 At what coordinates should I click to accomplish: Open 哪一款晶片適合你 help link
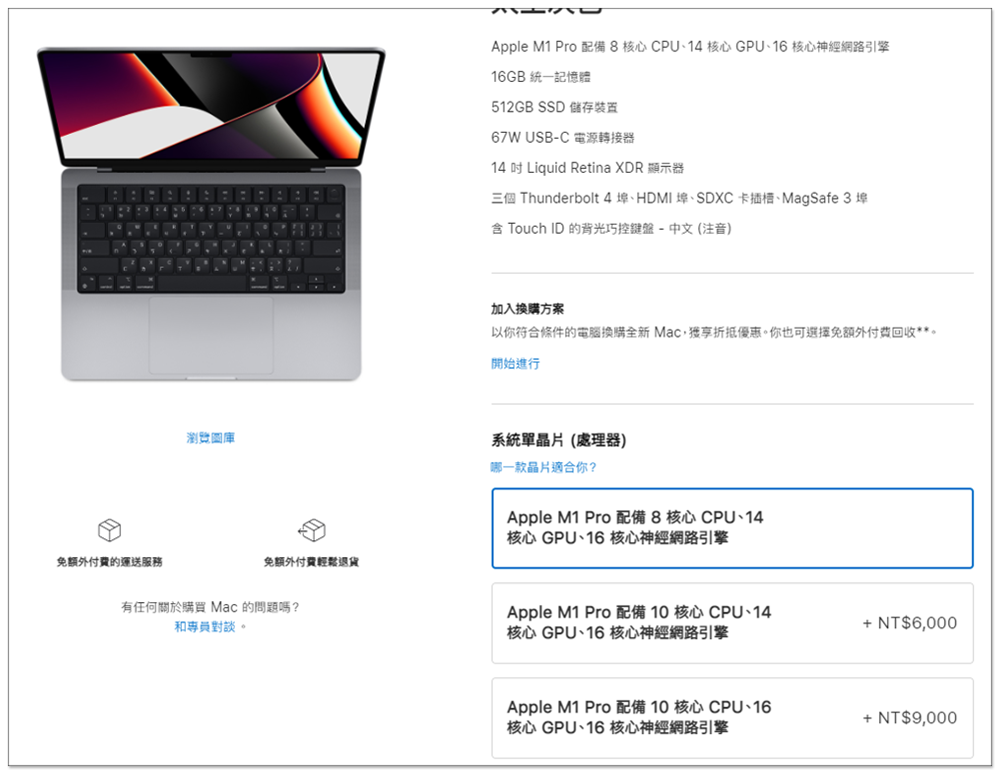coord(543,467)
